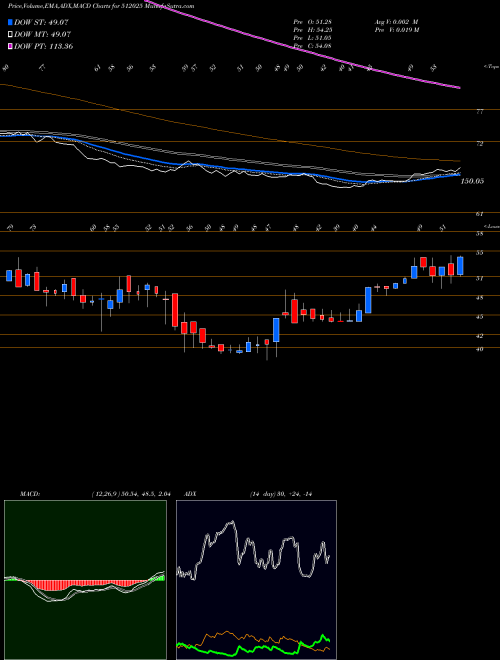Open the green MACD histogram panel

pos(85,580)
